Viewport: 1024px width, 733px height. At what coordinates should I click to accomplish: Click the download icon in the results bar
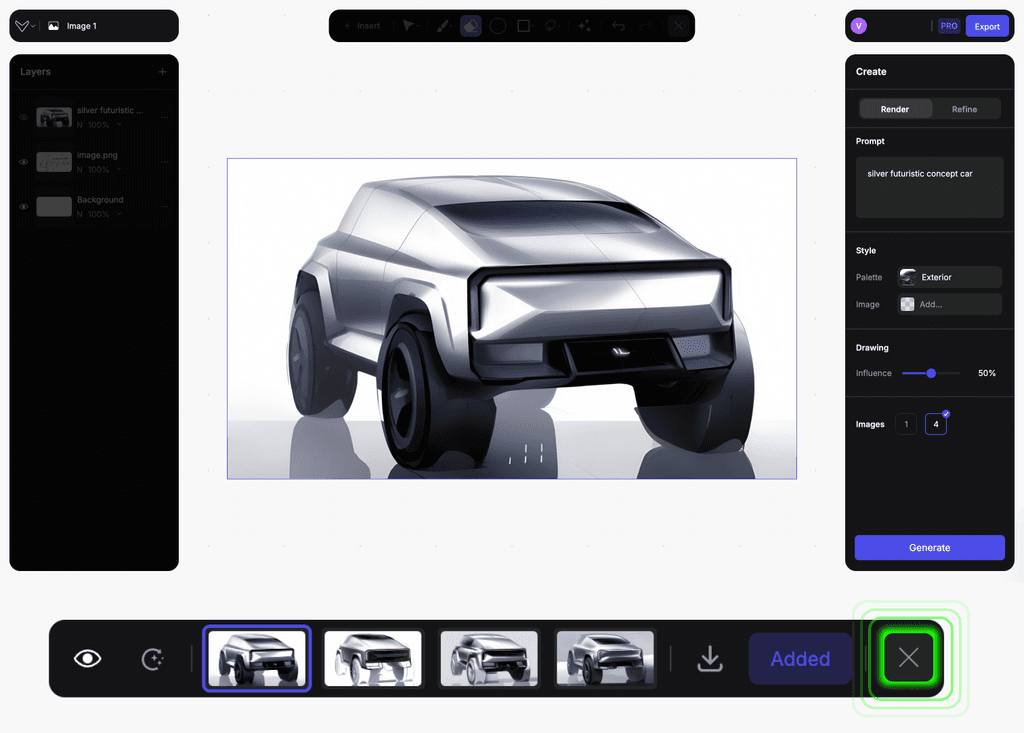709,658
